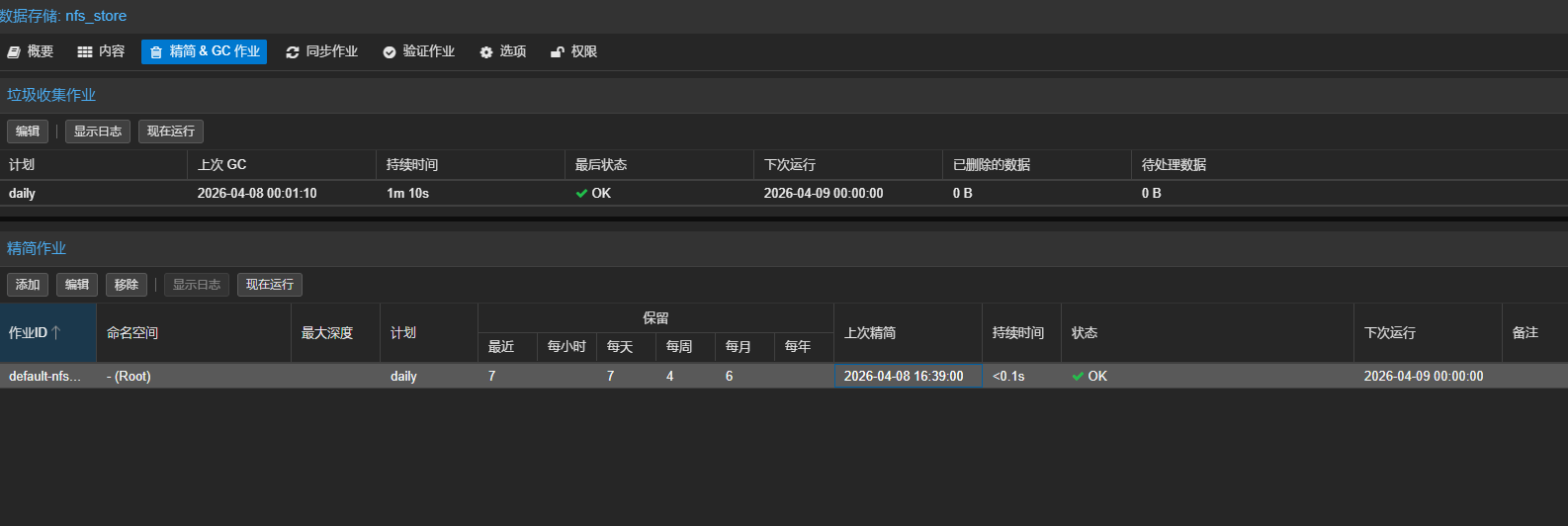The width and height of the screenshot is (1568, 526).
Task: Open the 选项 options tab
Action: (502, 51)
